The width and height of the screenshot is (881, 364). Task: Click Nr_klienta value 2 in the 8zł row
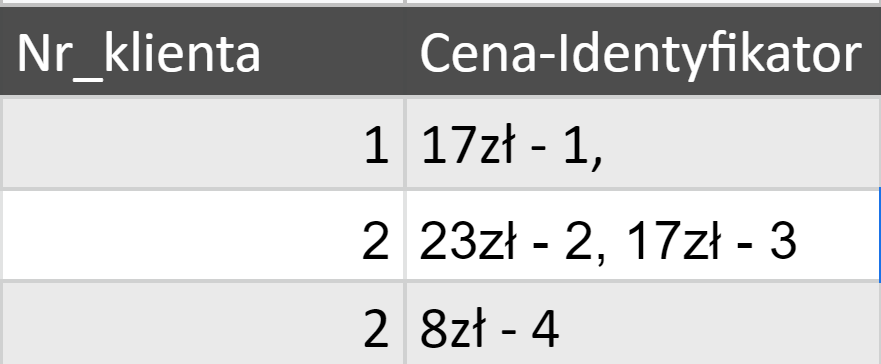point(203,324)
